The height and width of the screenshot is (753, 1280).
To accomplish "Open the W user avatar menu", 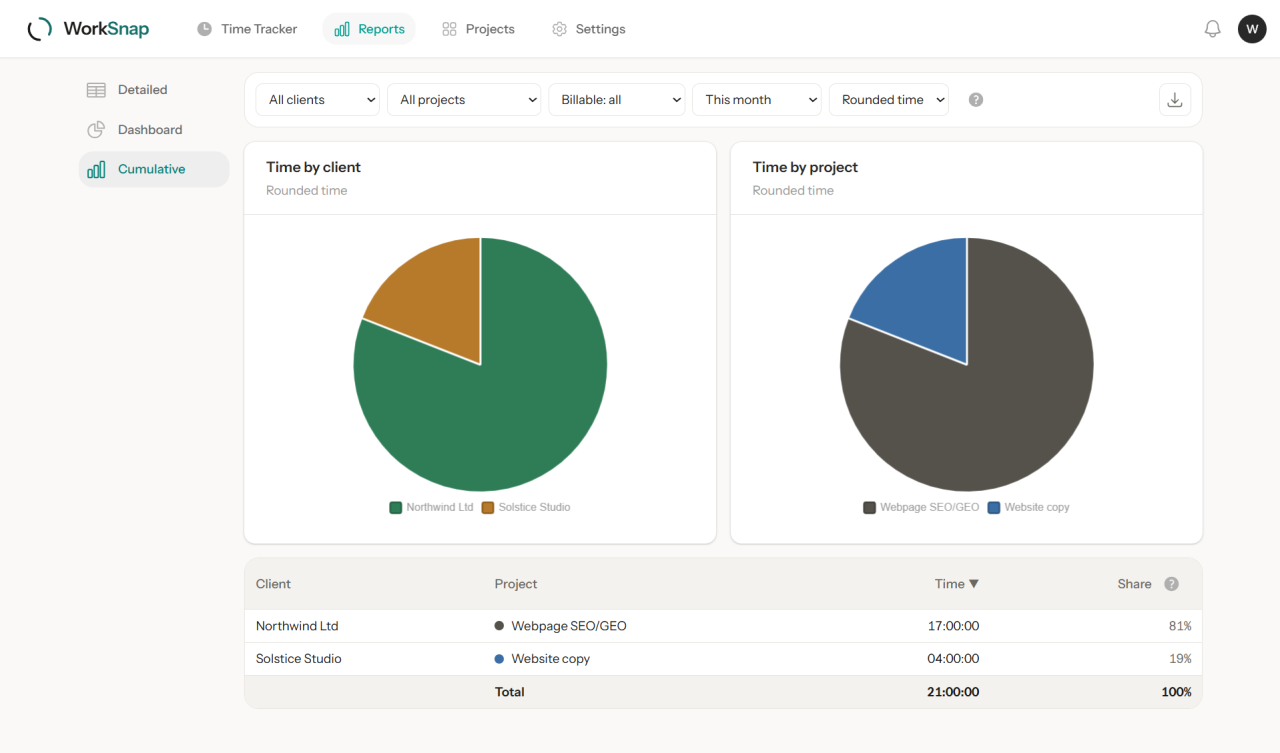I will coord(1252,29).
